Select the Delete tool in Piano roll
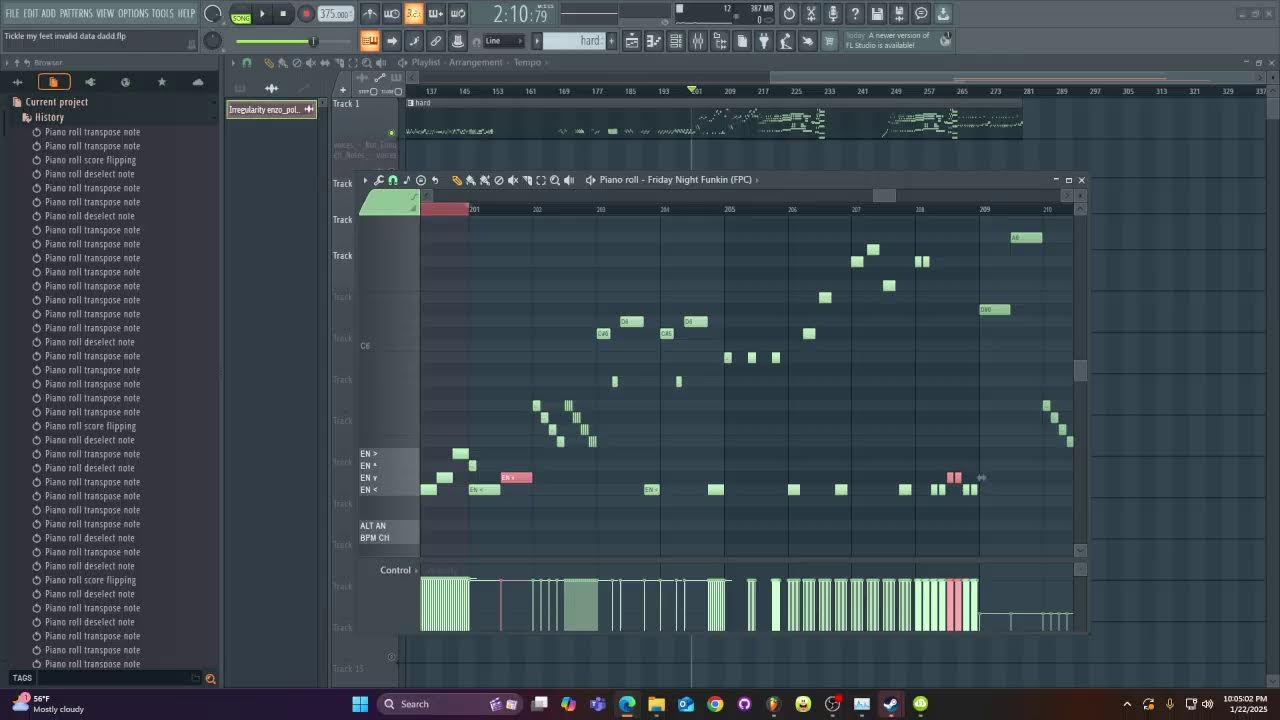The width and height of the screenshot is (1280, 720). click(x=499, y=180)
